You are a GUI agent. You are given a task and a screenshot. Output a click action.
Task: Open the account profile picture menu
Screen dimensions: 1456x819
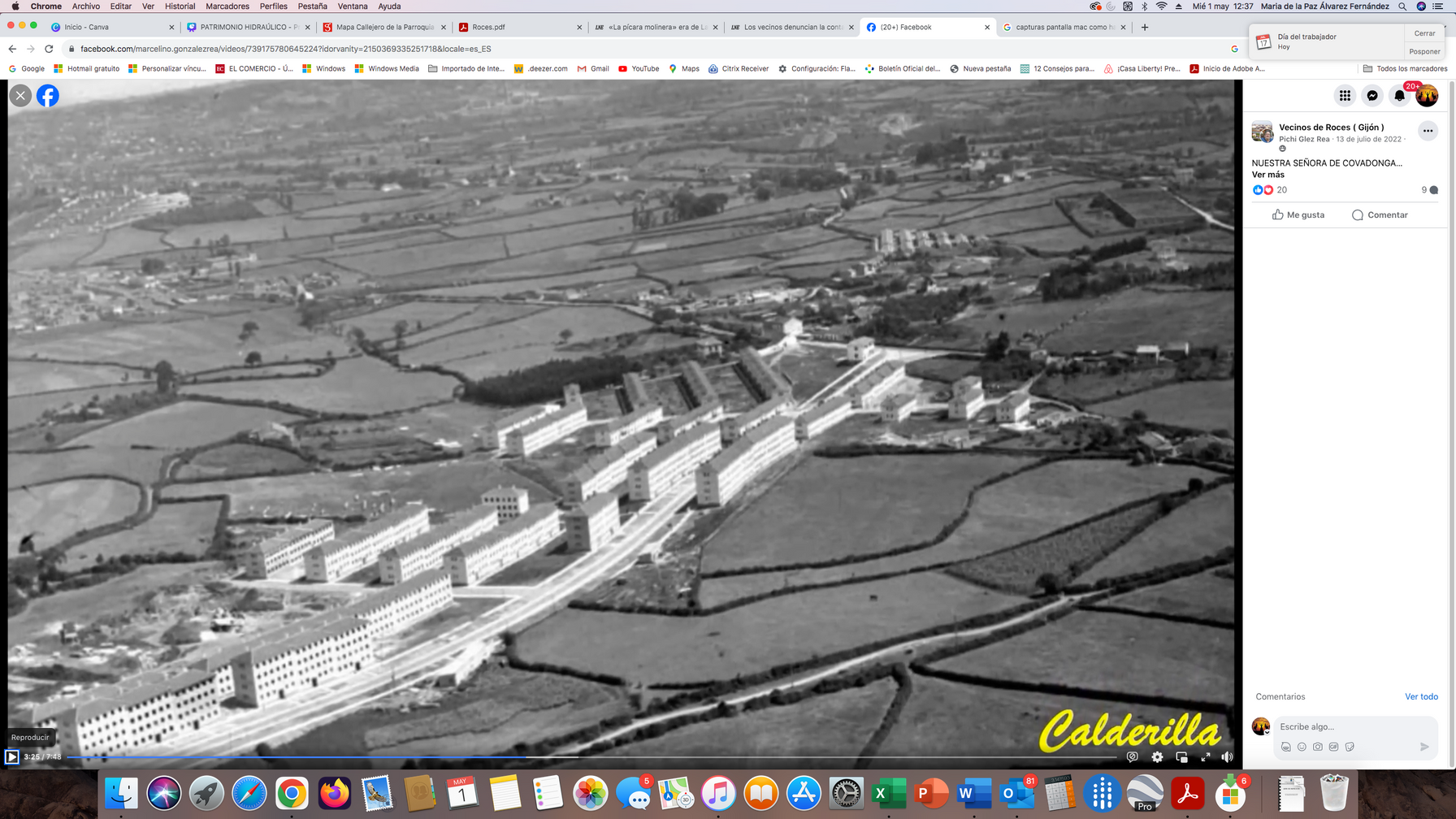[1427, 96]
